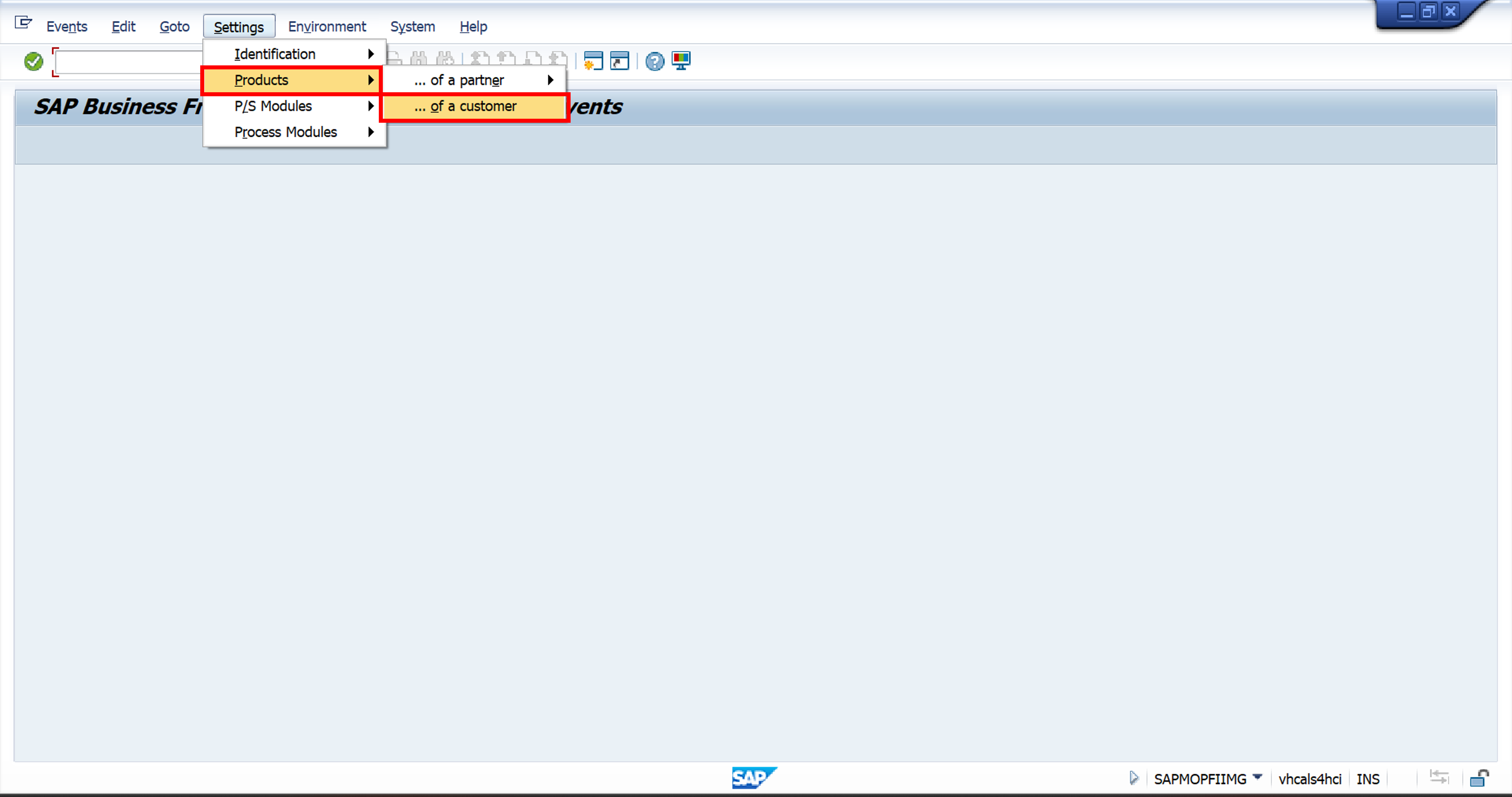
Task: Select '... of a customer' menu entry
Action: pyautogui.click(x=473, y=106)
